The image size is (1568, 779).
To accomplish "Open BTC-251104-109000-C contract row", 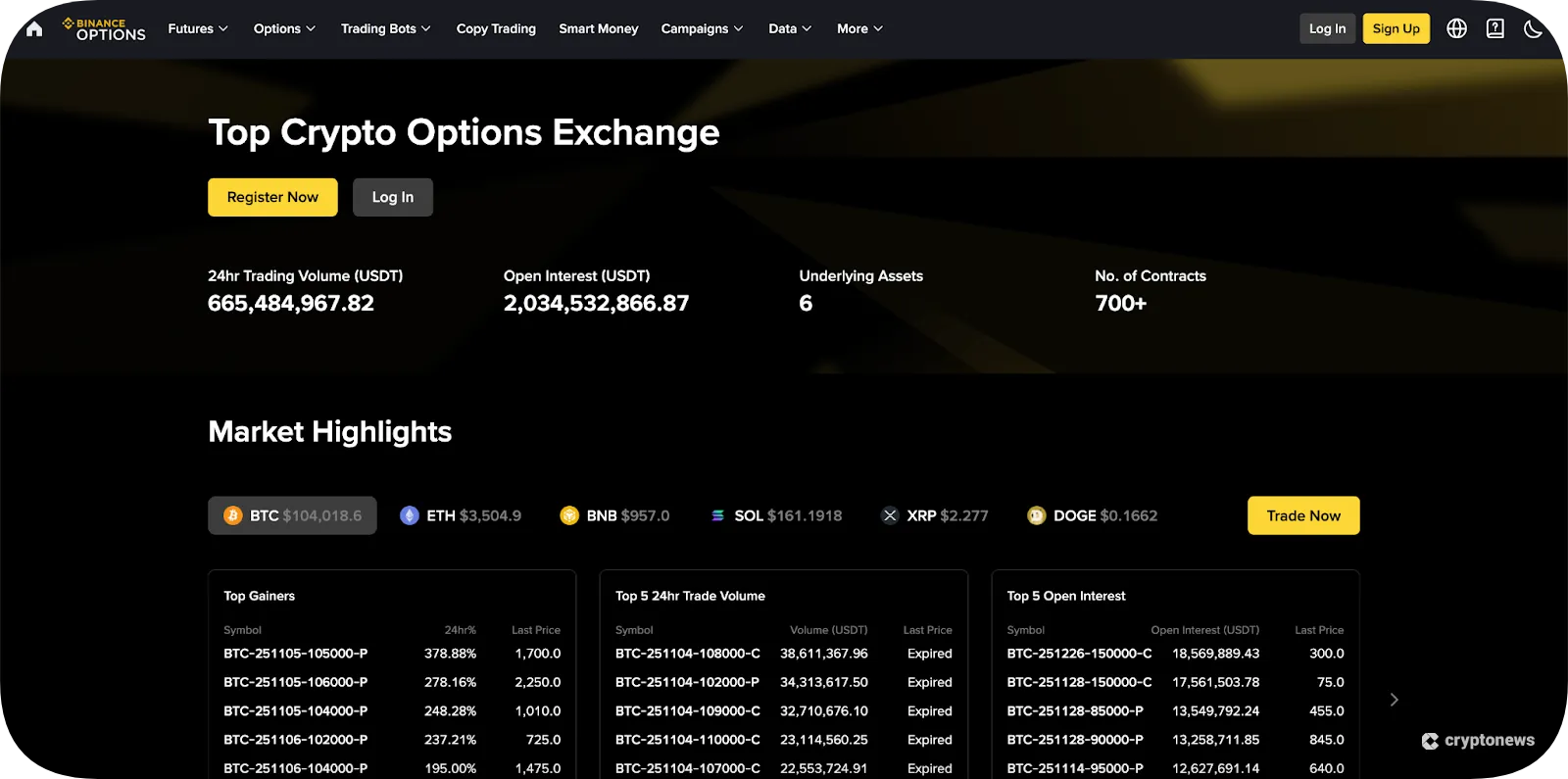I will pos(784,711).
